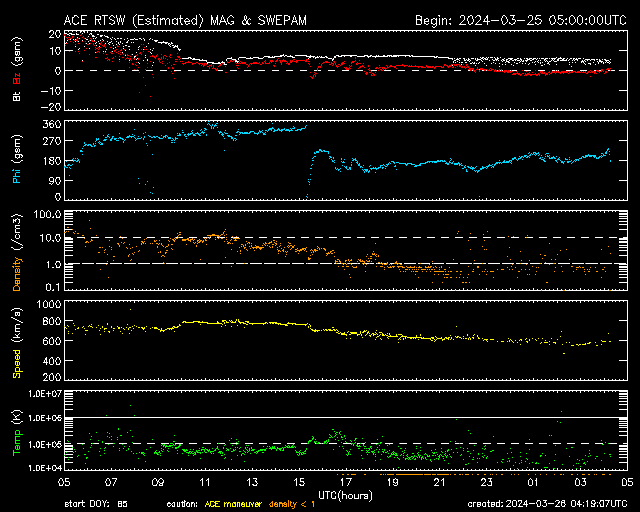This screenshot has height=512, width=640.
Task: Click the Temp (K) axis label
Action: (x=17, y=432)
